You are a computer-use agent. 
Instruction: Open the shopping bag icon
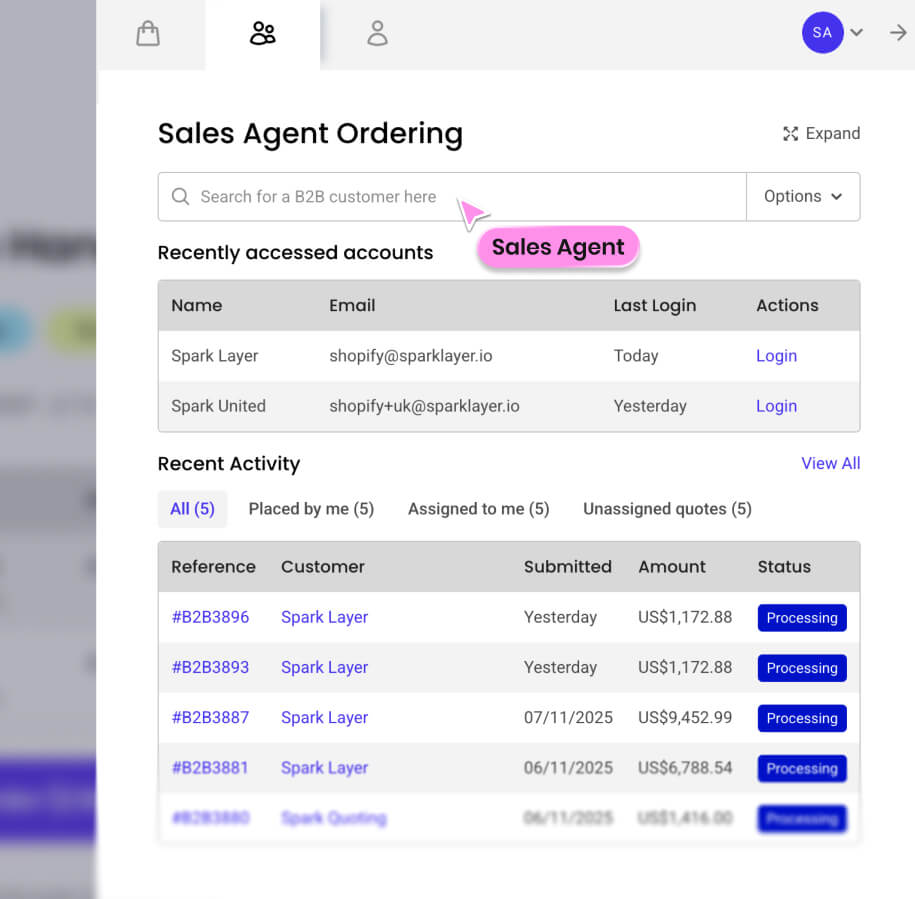[x=148, y=33]
